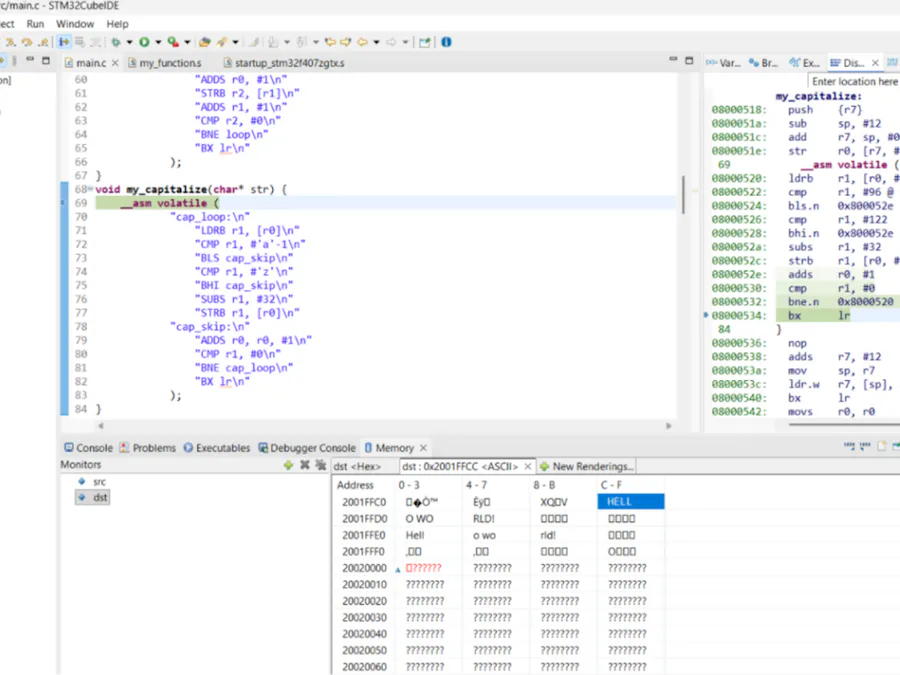Viewport: 900px width, 675px height.
Task: Open the Back history dropdown arrow
Action: 377,42
